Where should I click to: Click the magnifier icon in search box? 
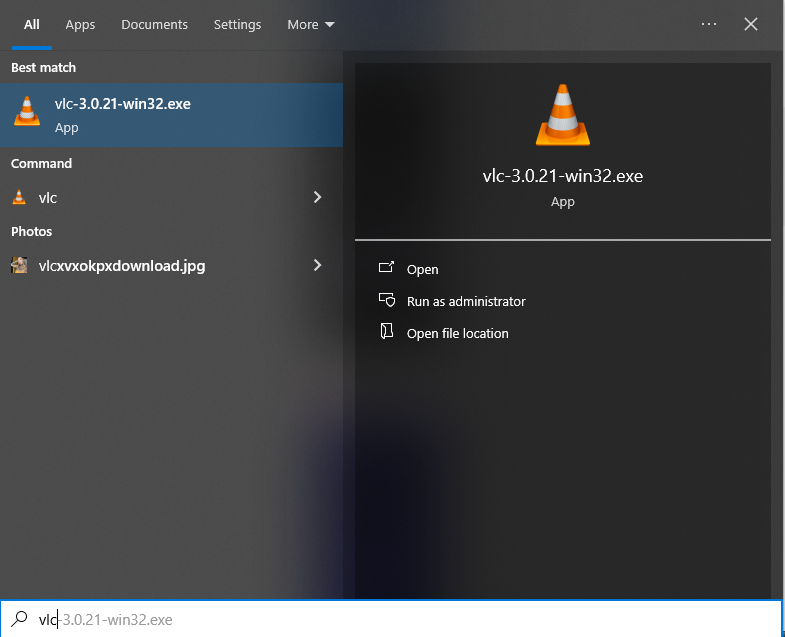[x=19, y=619]
